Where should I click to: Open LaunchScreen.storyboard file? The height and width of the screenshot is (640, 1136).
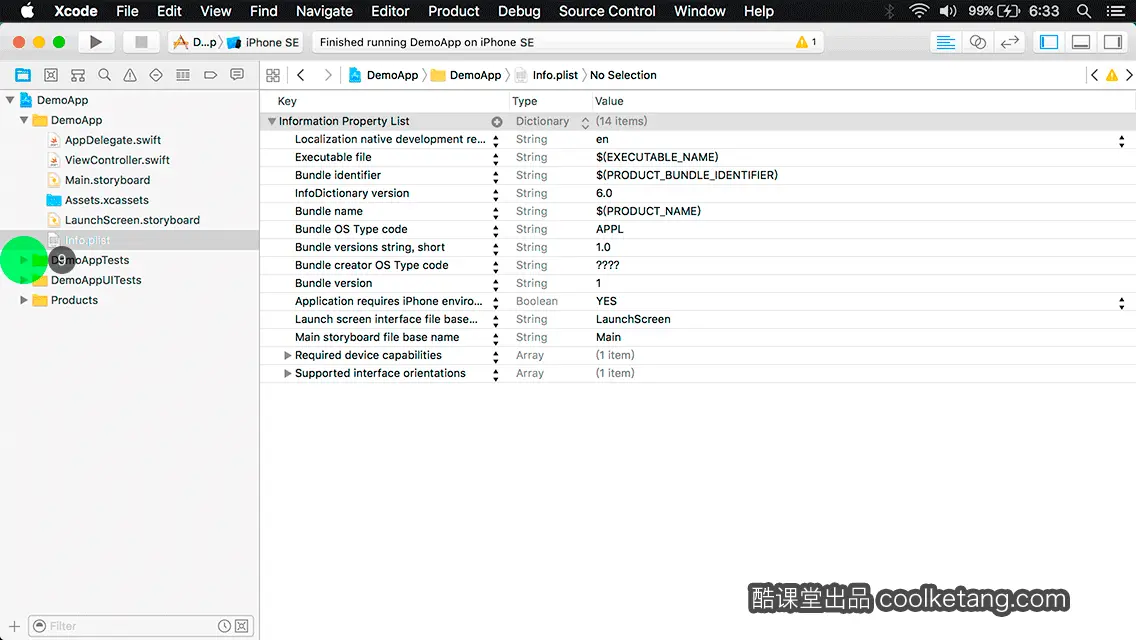132,220
